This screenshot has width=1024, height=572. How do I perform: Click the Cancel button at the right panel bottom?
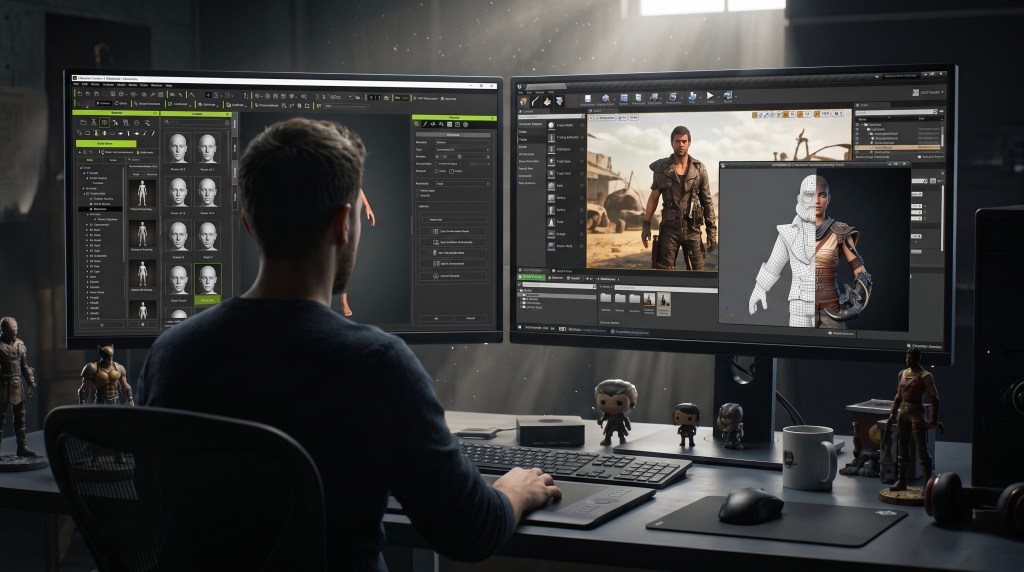tap(470, 318)
